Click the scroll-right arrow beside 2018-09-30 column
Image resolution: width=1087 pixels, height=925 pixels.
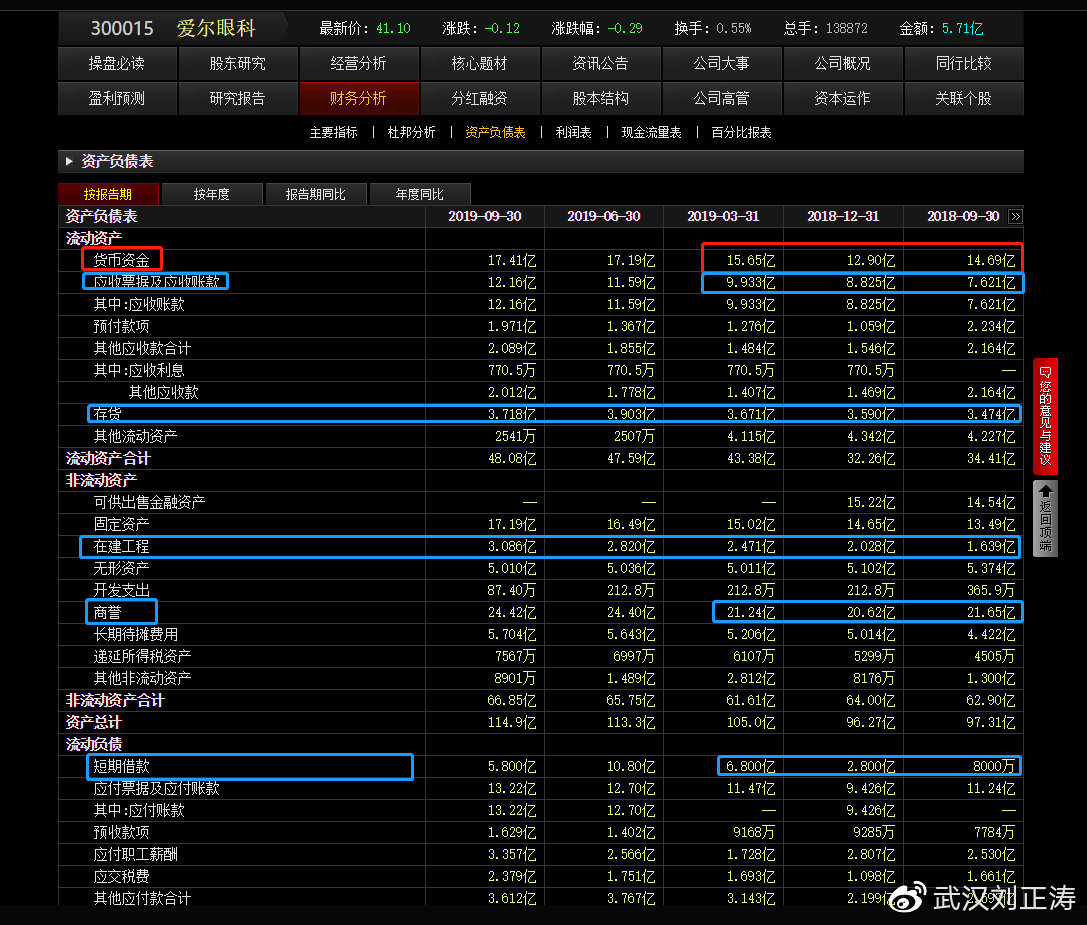[x=1015, y=217]
